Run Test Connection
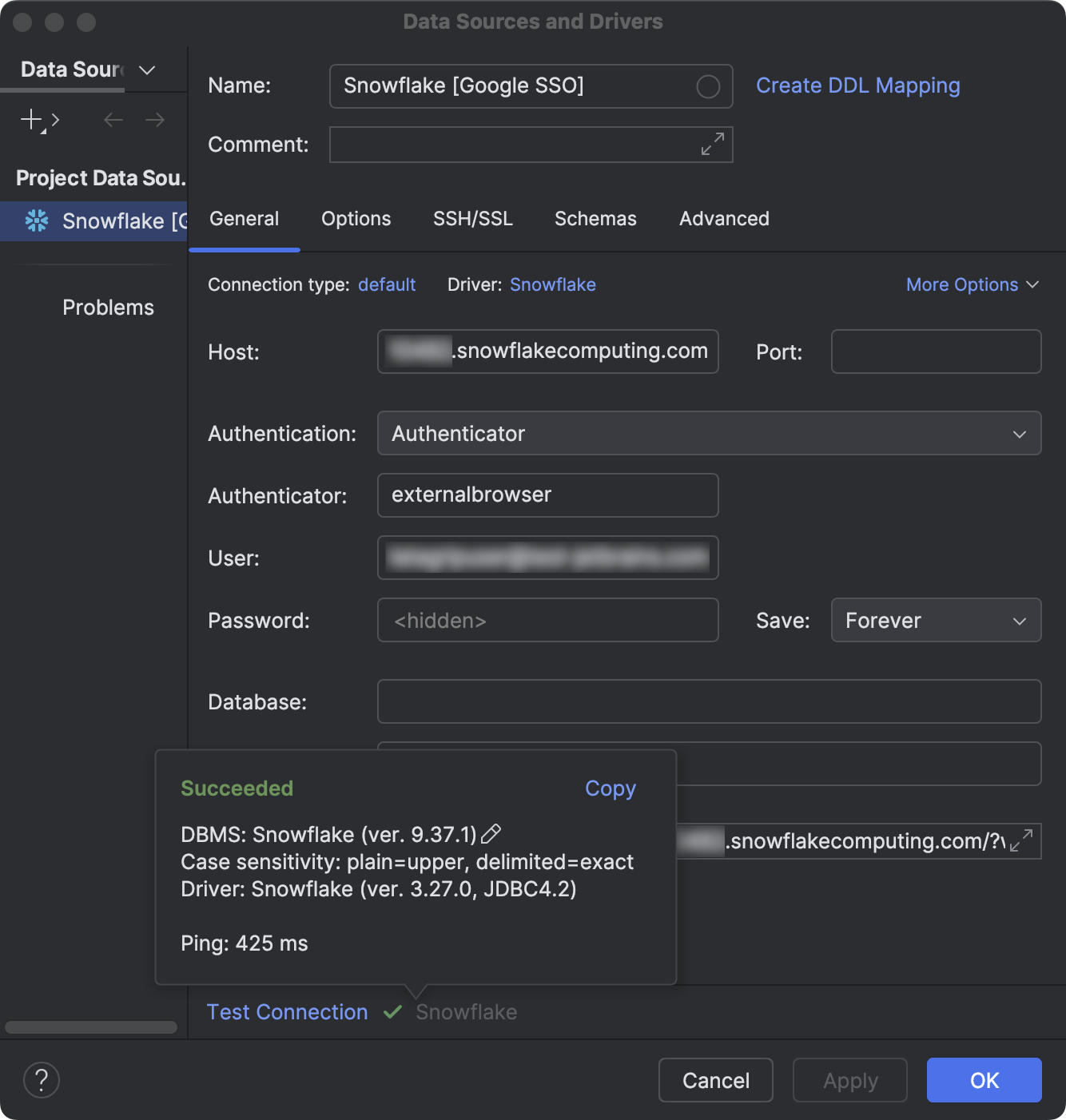This screenshot has height=1120, width=1066. (287, 1012)
